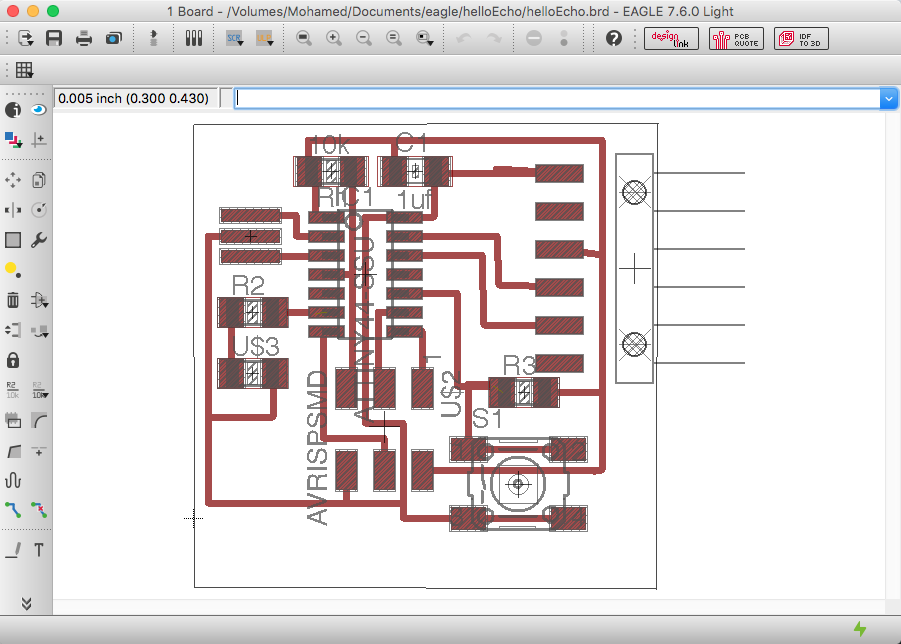Image resolution: width=901 pixels, height=644 pixels.
Task: Click the PCB Quote button
Action: [x=736, y=38]
